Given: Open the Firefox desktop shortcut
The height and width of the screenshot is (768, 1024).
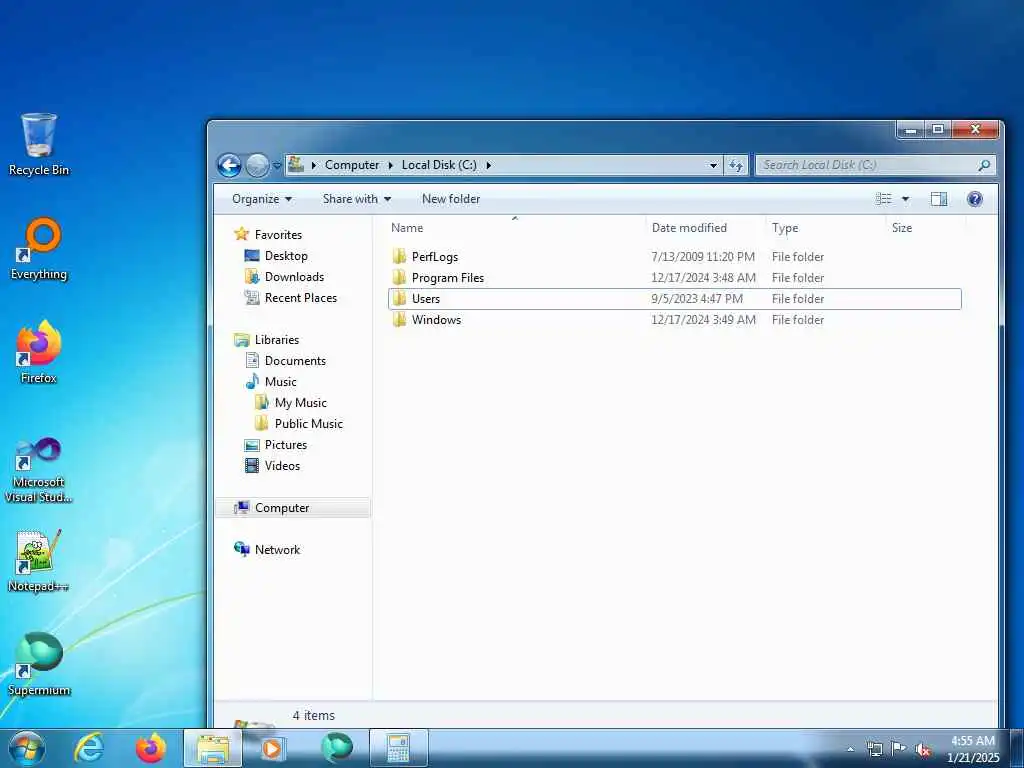Looking at the screenshot, I should coord(39,351).
